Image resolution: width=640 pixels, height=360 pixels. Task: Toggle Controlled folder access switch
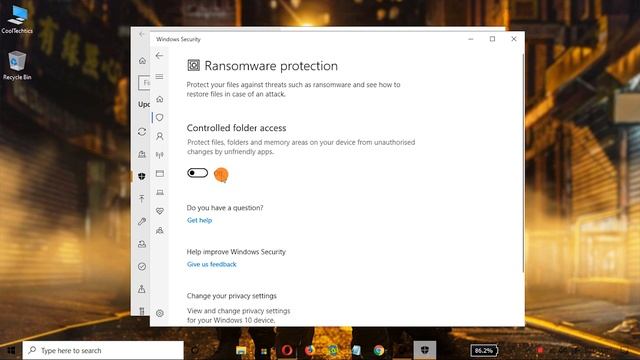[x=198, y=173]
